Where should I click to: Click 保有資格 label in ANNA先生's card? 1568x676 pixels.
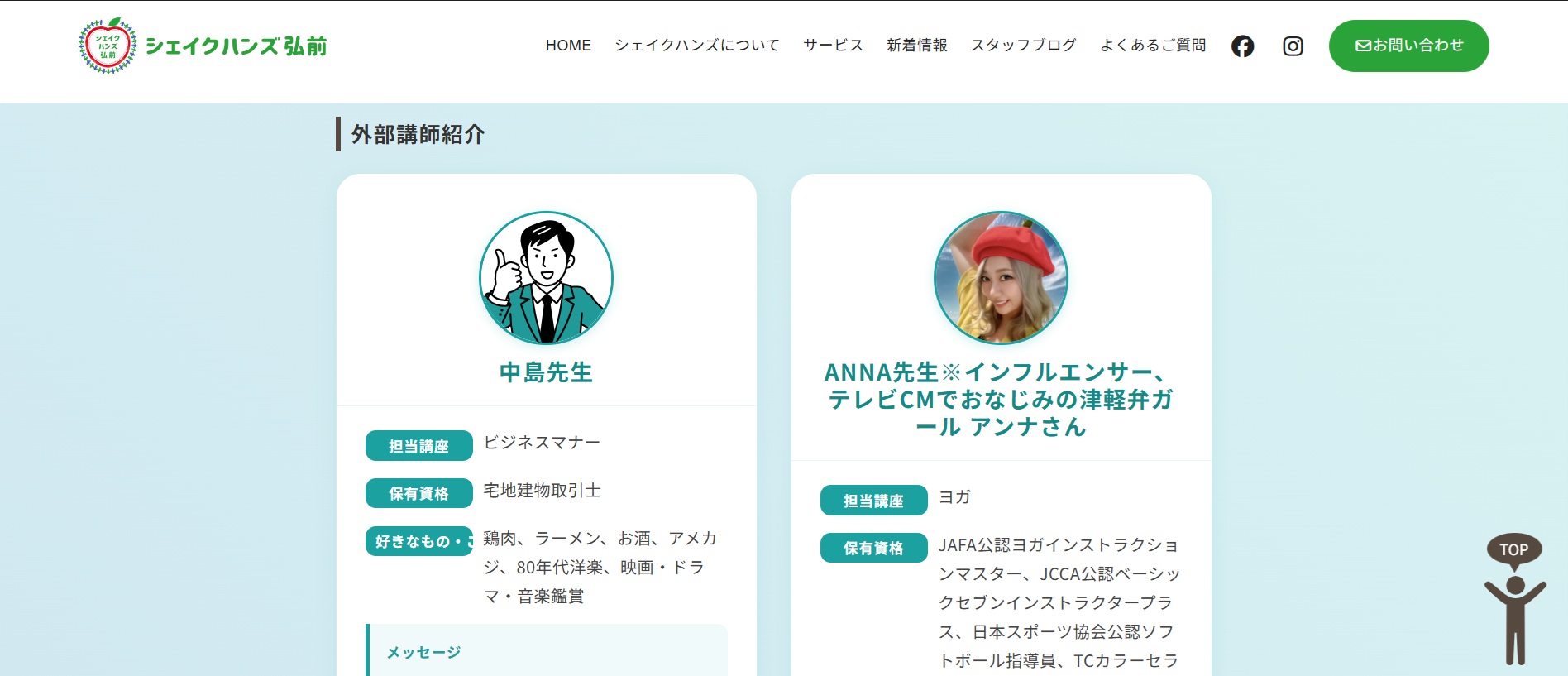pyautogui.click(x=874, y=549)
